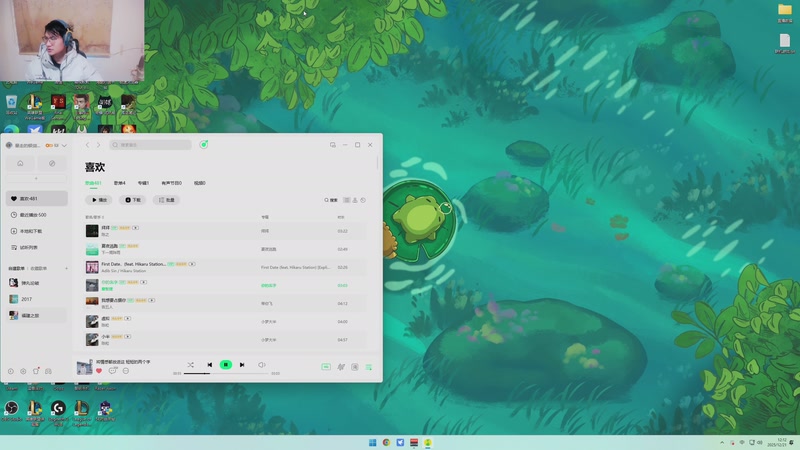Switch to the 歌曲 481 tab
The height and width of the screenshot is (450, 800).
[x=93, y=183]
